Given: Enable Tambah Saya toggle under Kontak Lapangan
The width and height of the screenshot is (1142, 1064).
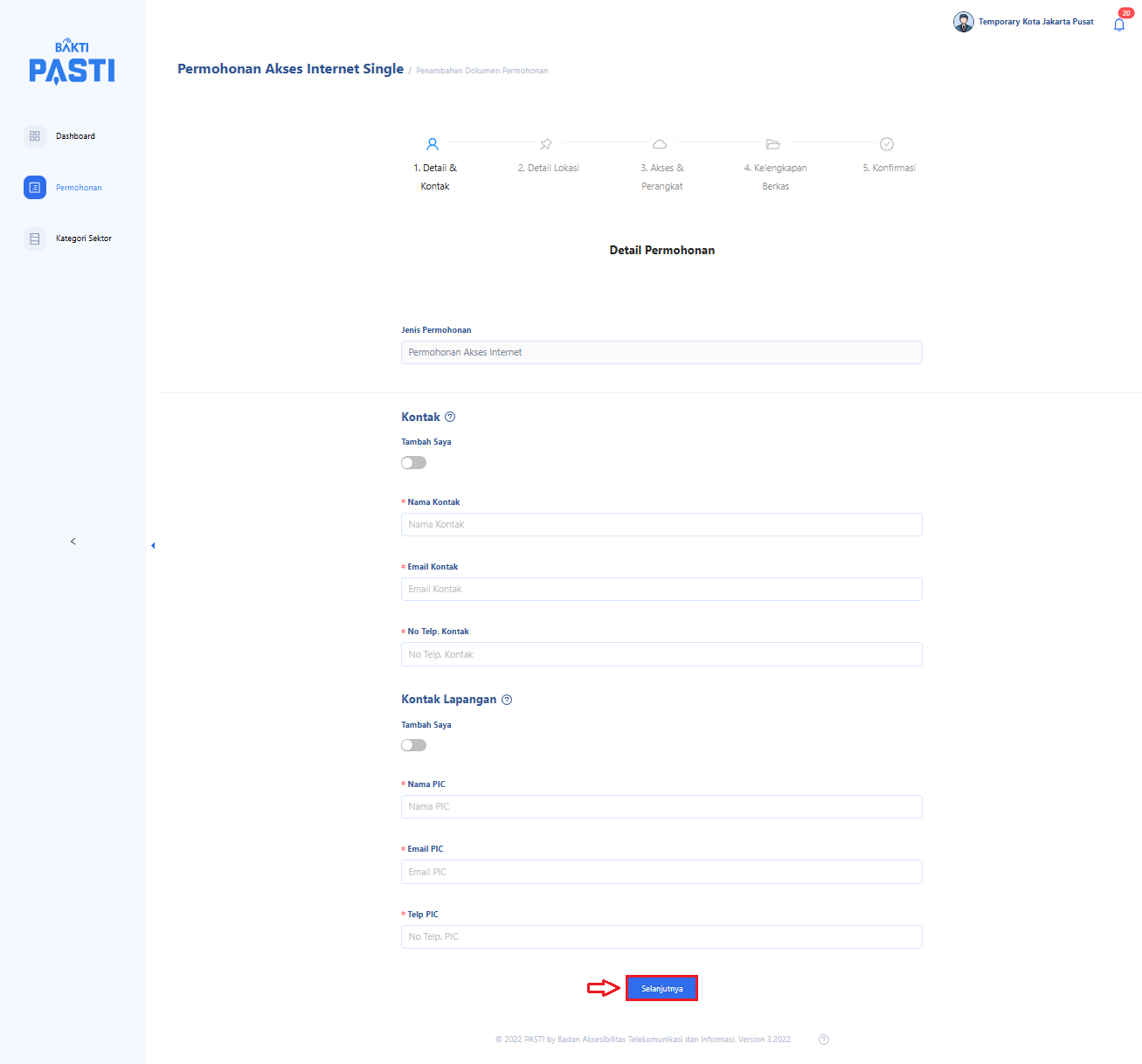Looking at the screenshot, I should pyautogui.click(x=414, y=745).
